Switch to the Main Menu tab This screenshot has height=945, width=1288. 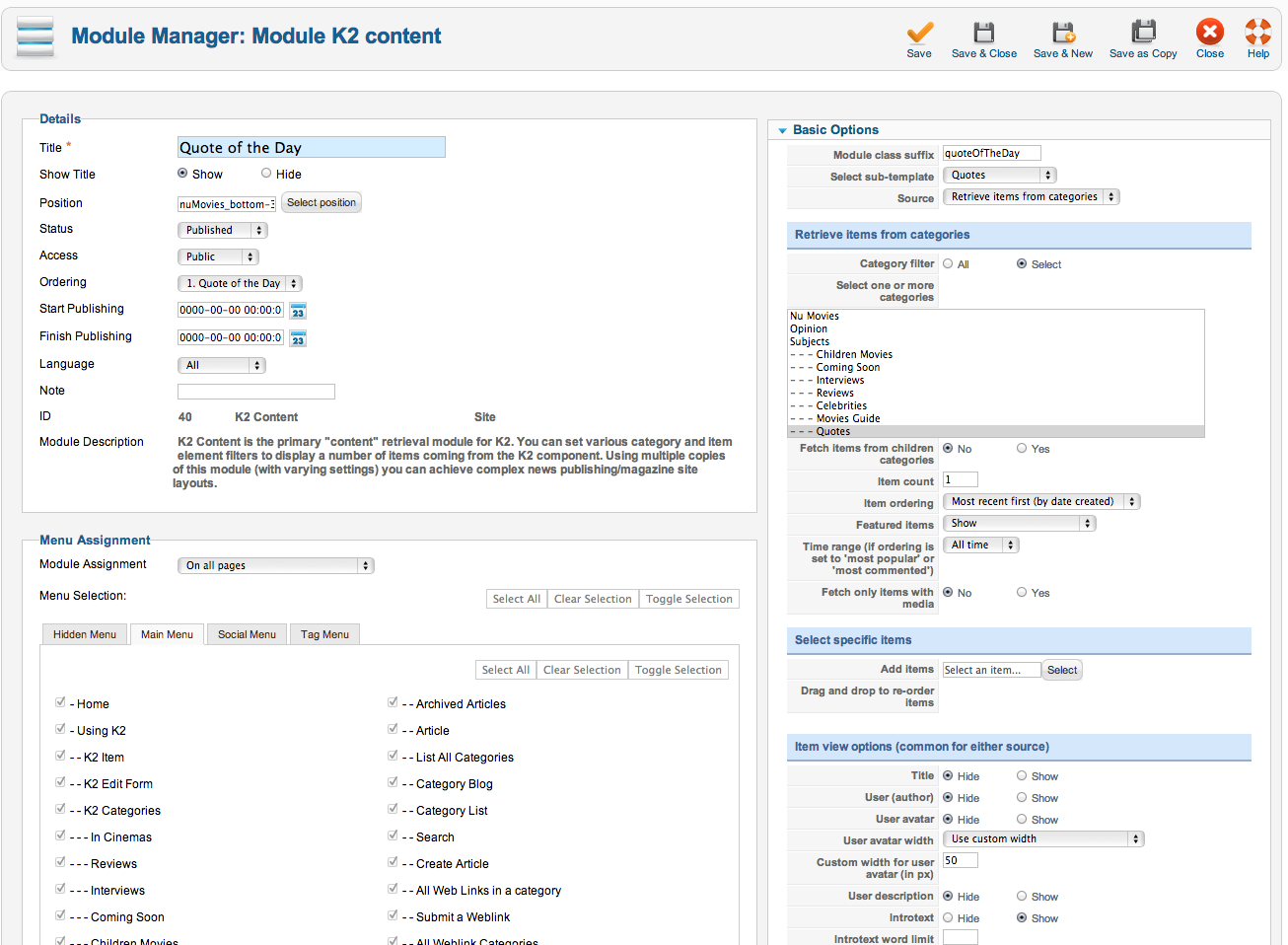167,634
